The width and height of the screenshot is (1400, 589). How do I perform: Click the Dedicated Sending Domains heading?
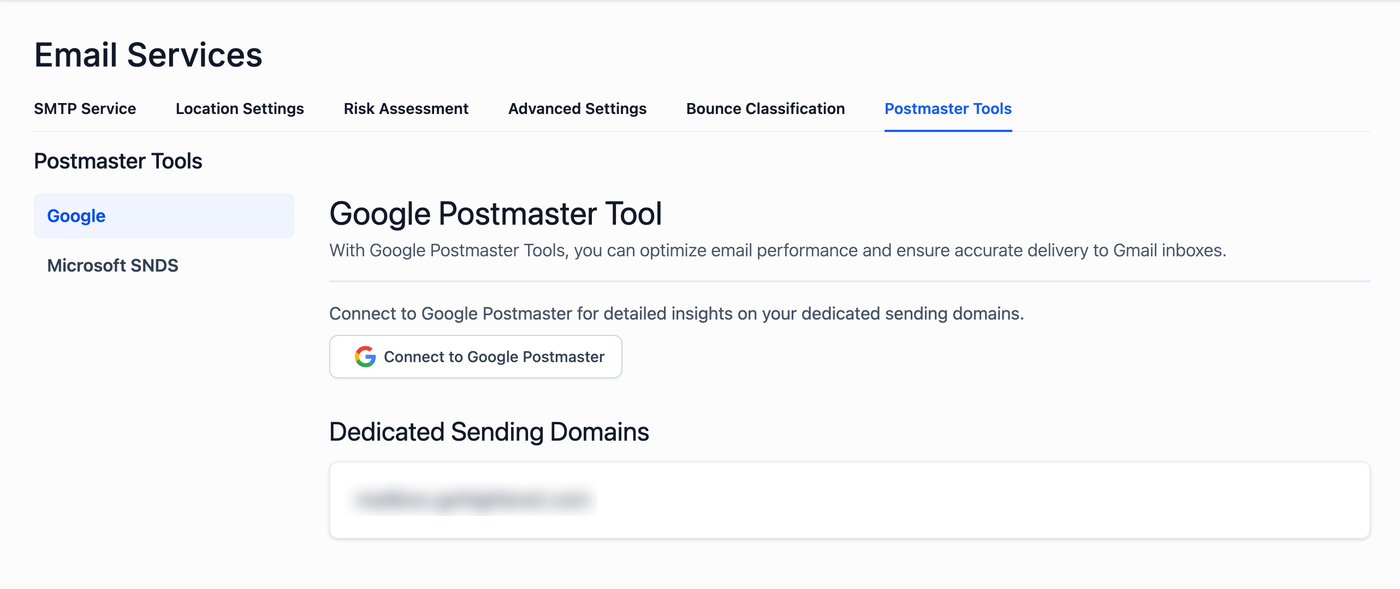[489, 432]
